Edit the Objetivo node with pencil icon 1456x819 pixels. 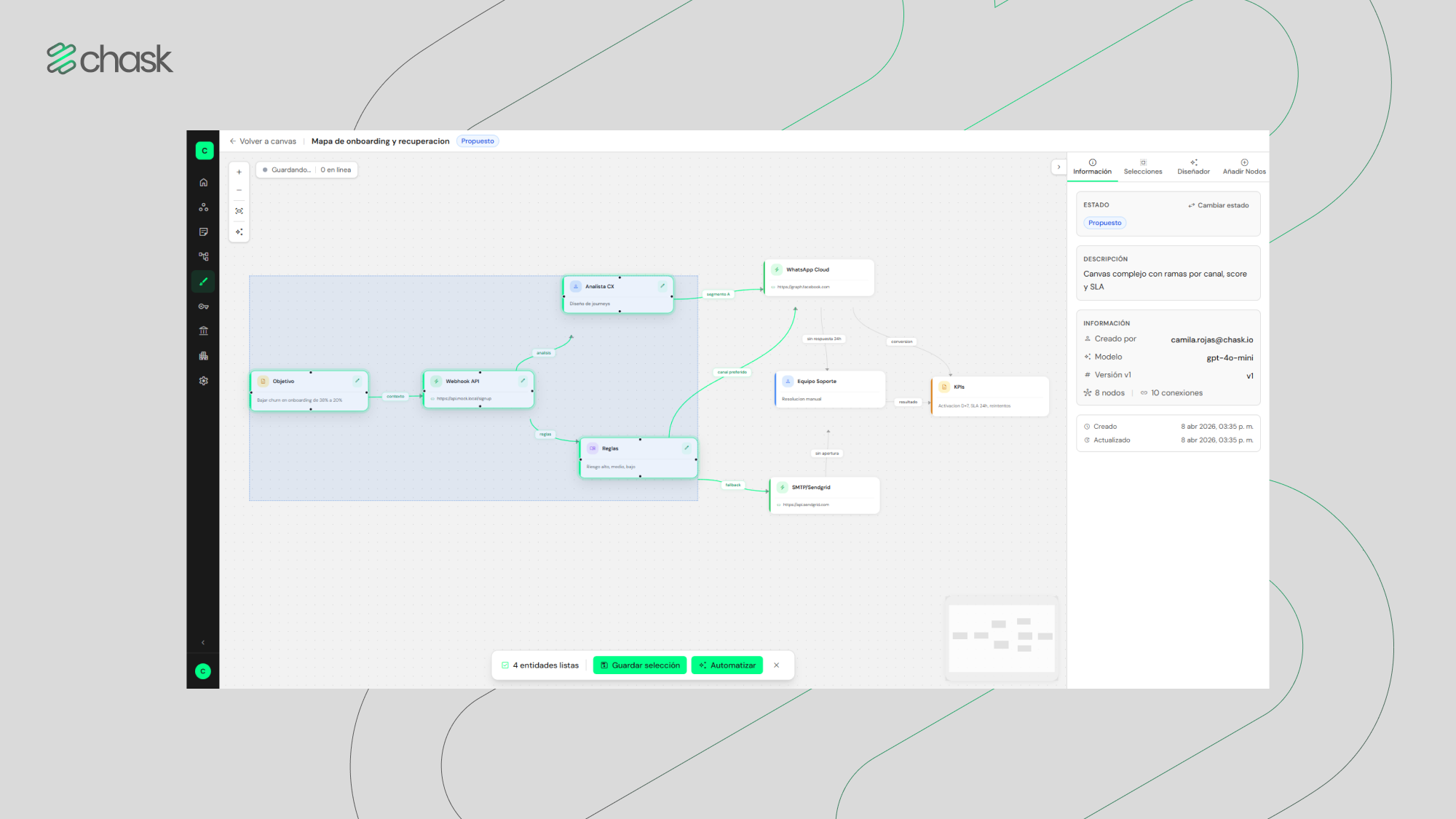(357, 381)
